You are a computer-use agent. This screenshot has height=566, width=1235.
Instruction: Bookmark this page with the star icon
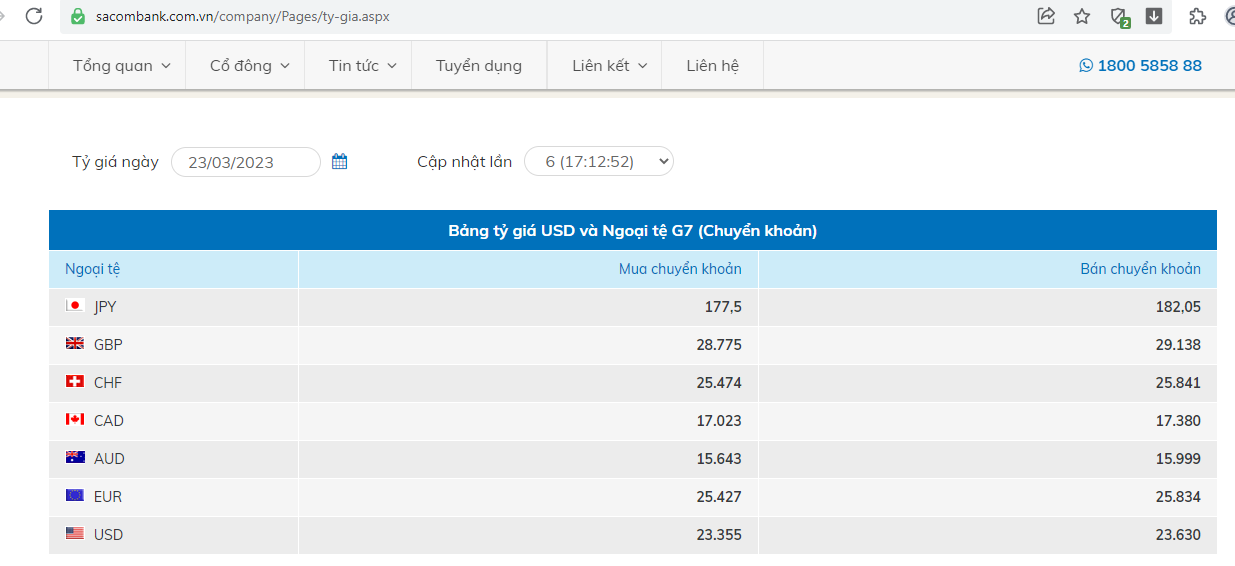[1082, 16]
